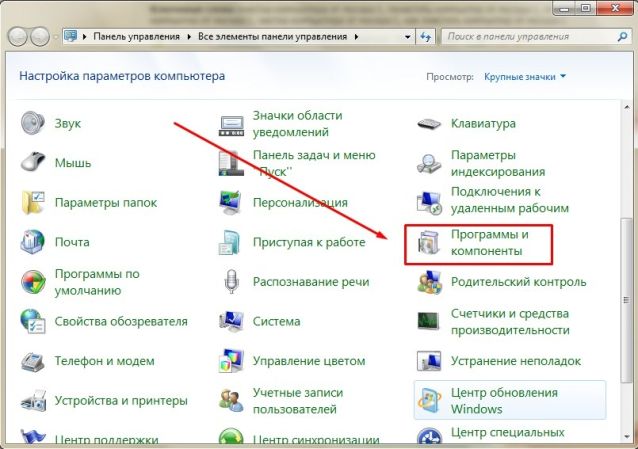
Task: Click the Свойства обозревателя link
Action: [x=121, y=322]
